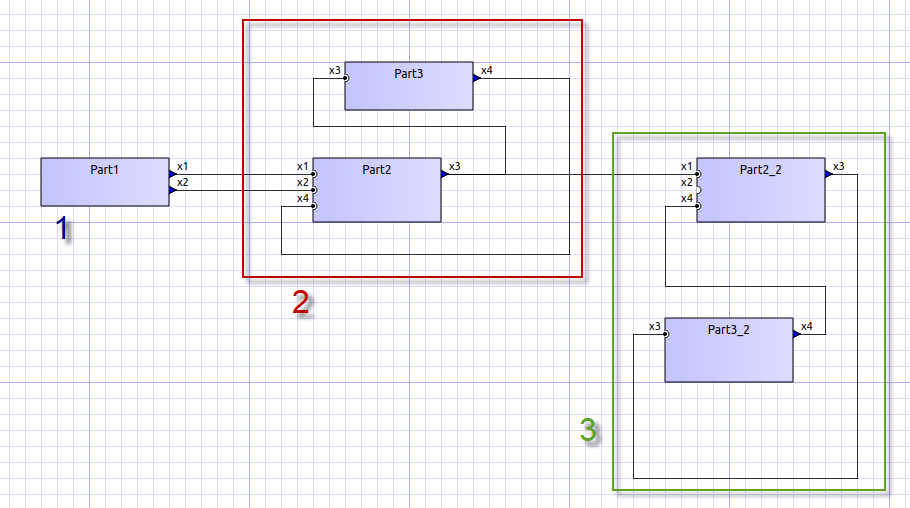
Task: Click Part3's x4 output port triangle
Action: tap(476, 78)
